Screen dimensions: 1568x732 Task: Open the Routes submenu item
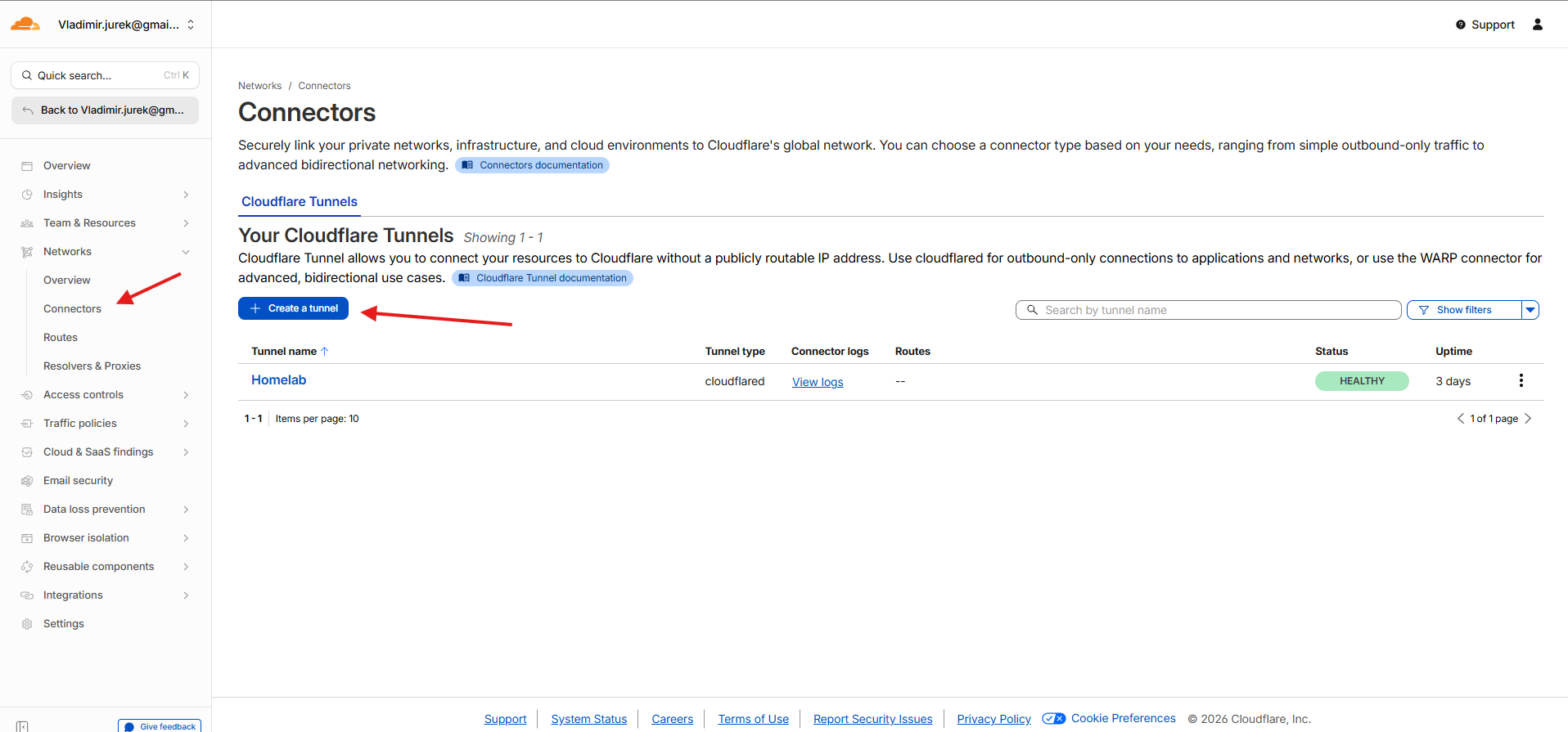pyautogui.click(x=61, y=338)
